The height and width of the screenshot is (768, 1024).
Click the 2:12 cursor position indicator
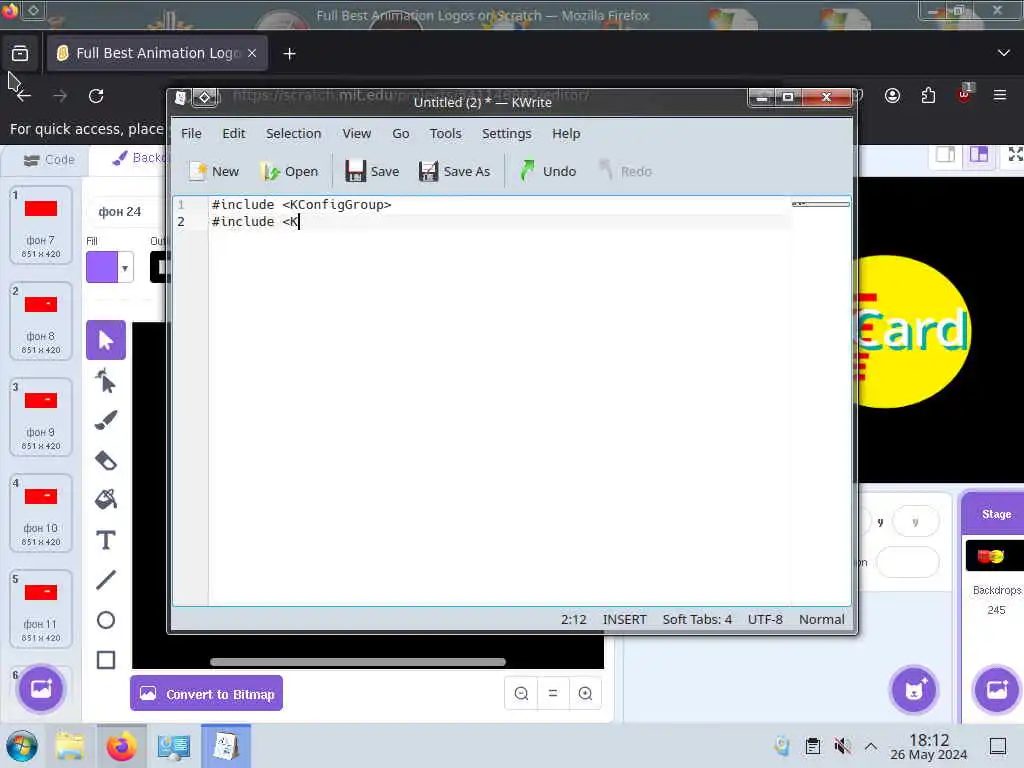(x=573, y=619)
